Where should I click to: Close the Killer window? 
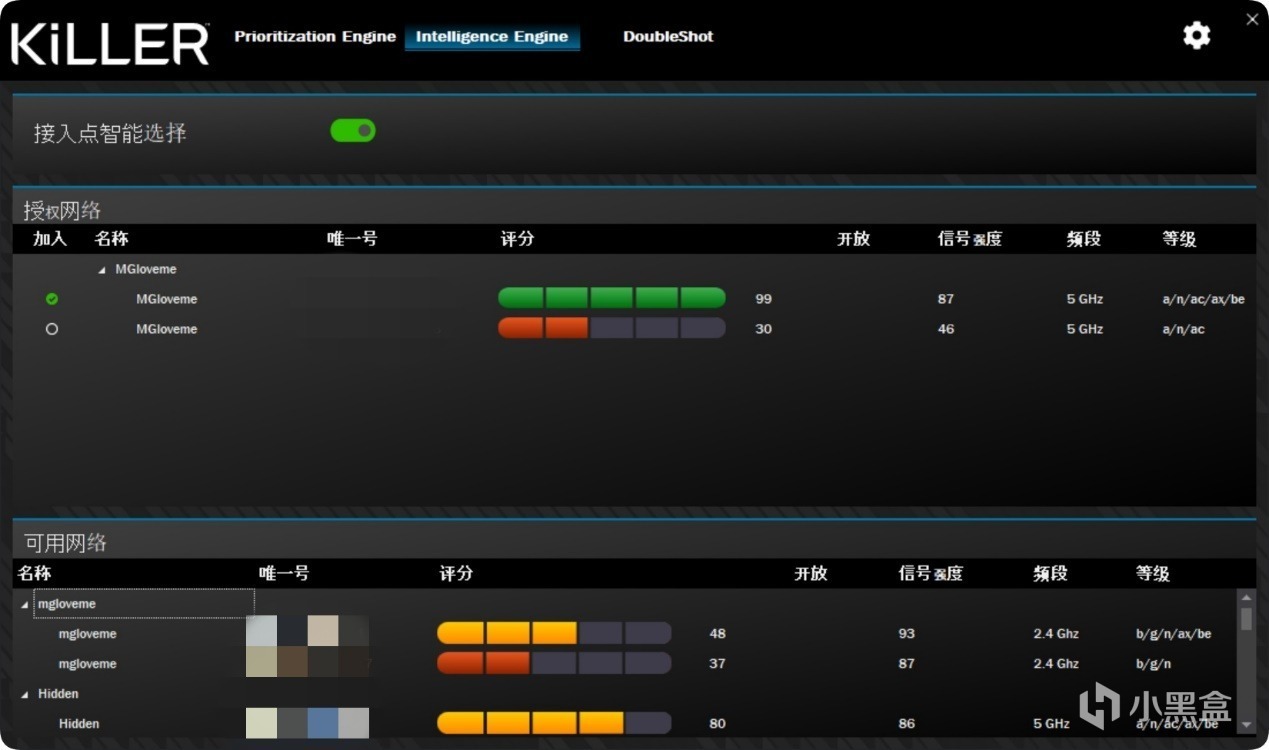[1252, 19]
